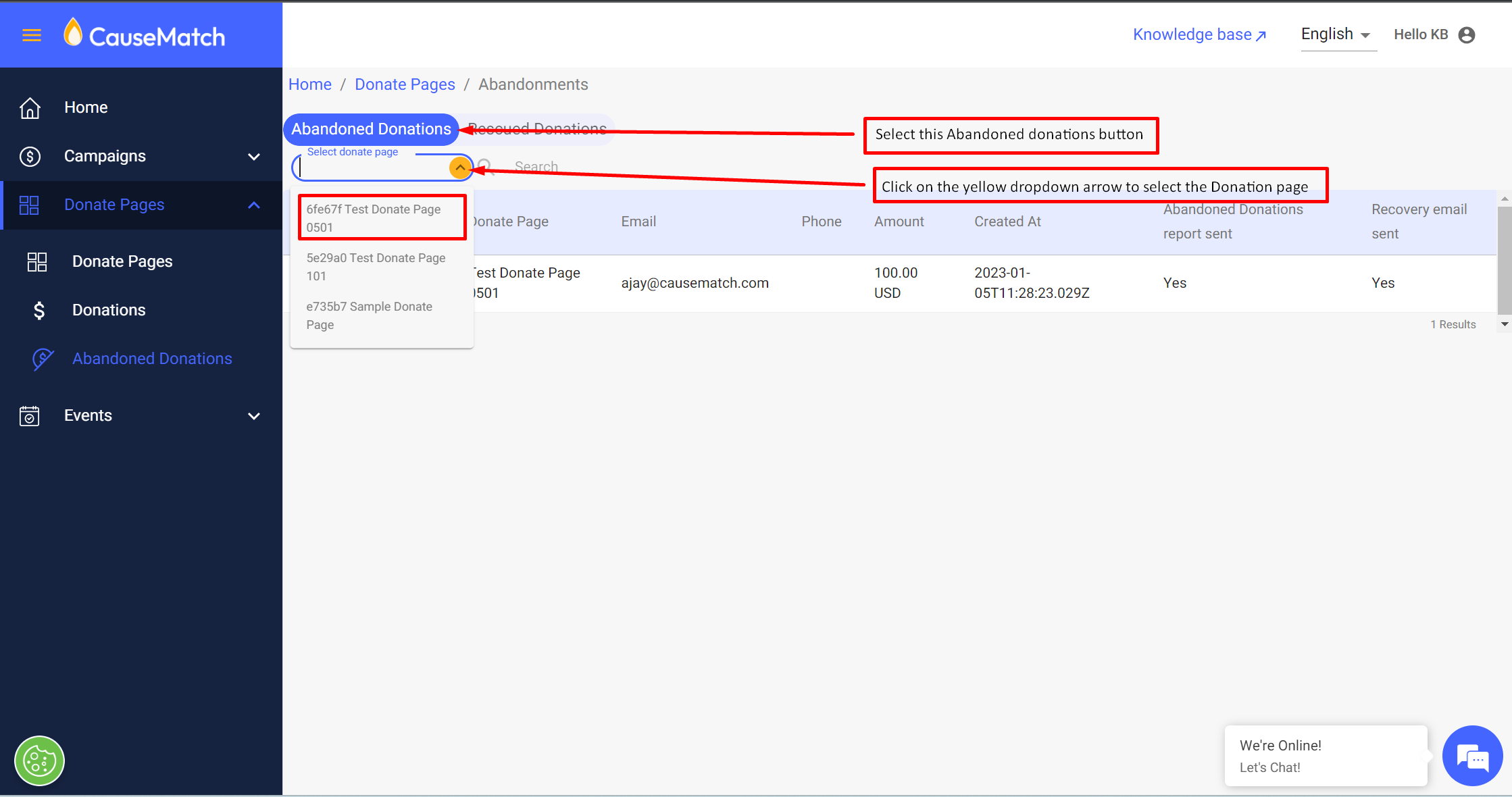Click the CauseMatch flame logo
This screenshot has height=797, width=1512.
pos(73,32)
